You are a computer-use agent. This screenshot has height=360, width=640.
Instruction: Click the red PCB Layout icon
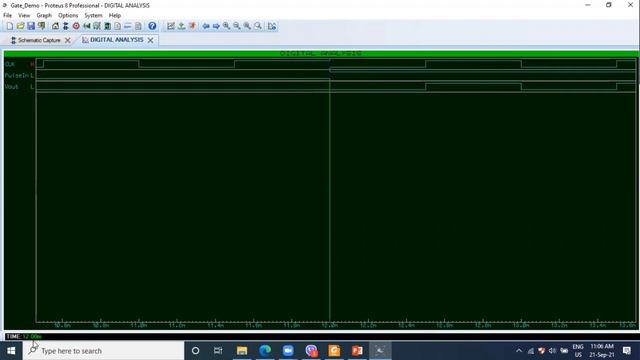76,26
